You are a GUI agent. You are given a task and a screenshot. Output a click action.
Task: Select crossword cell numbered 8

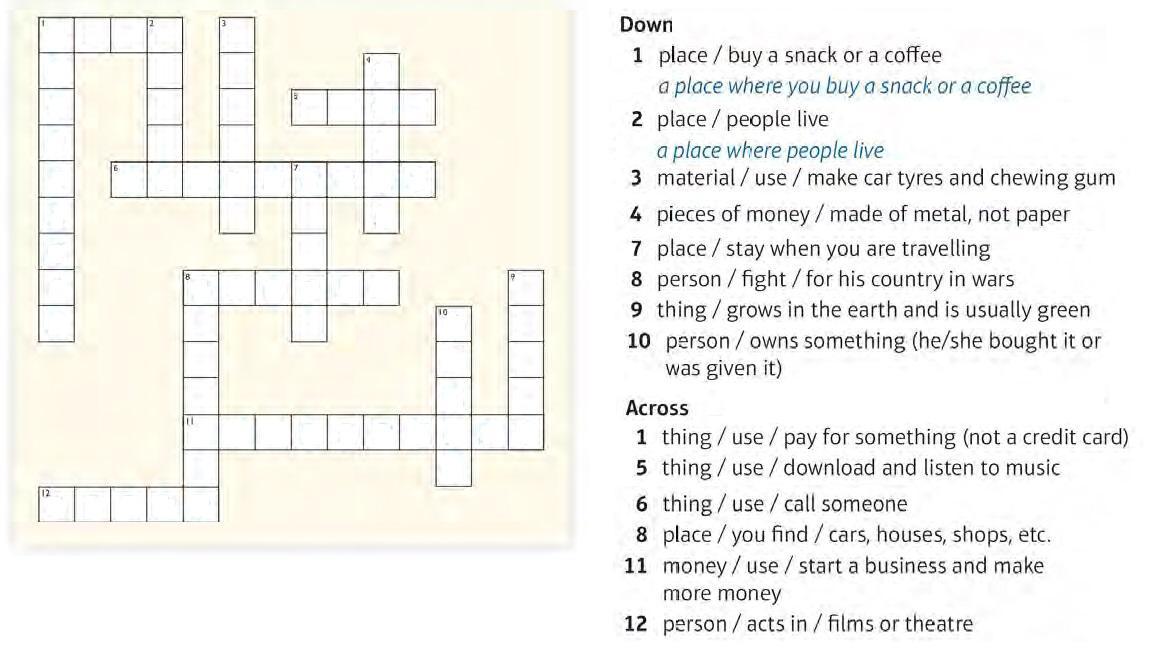(201, 288)
